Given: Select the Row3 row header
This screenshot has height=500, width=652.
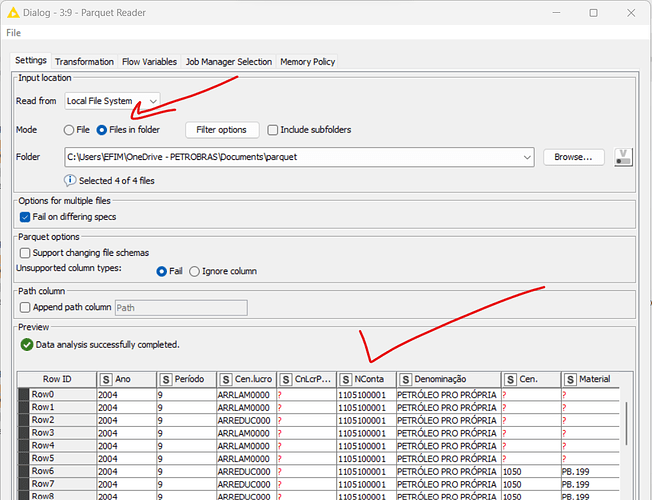Looking at the screenshot, I should coord(57,433).
